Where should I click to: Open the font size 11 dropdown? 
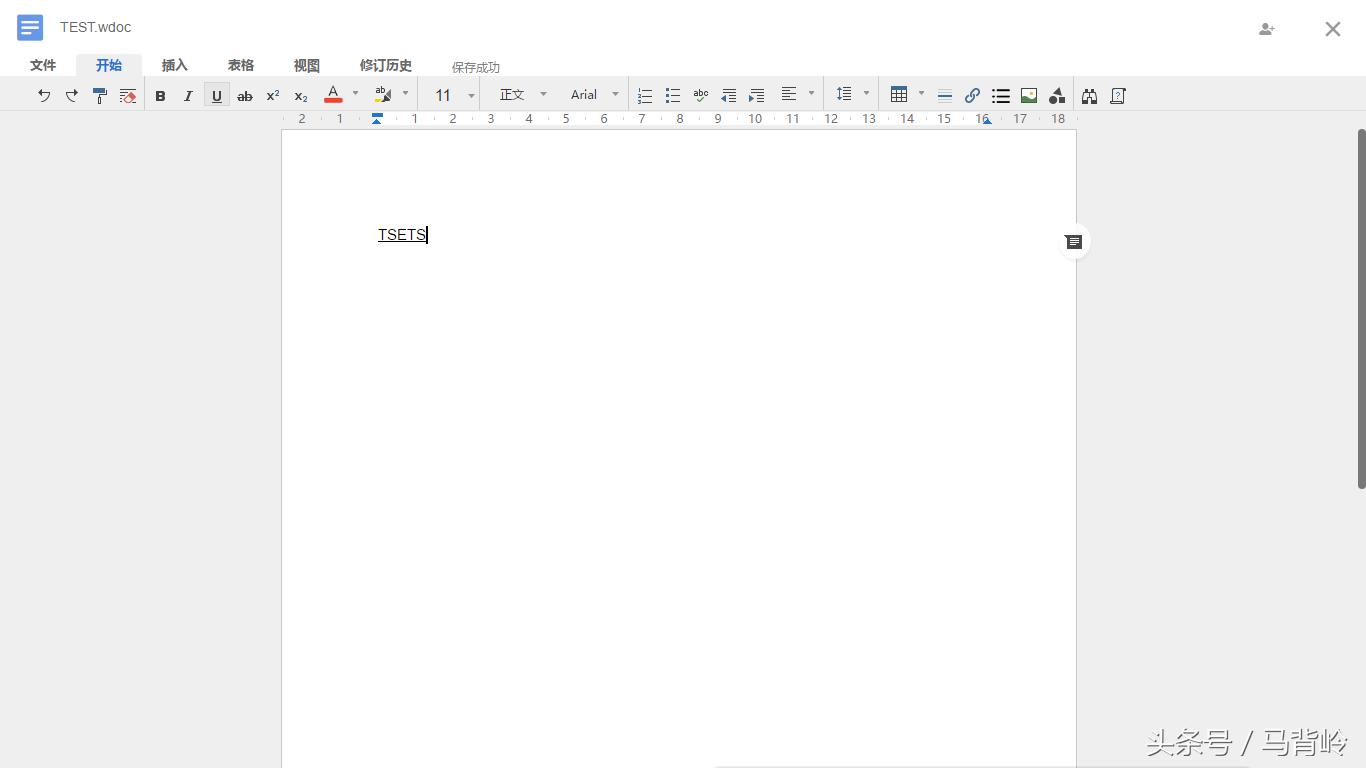coord(453,96)
